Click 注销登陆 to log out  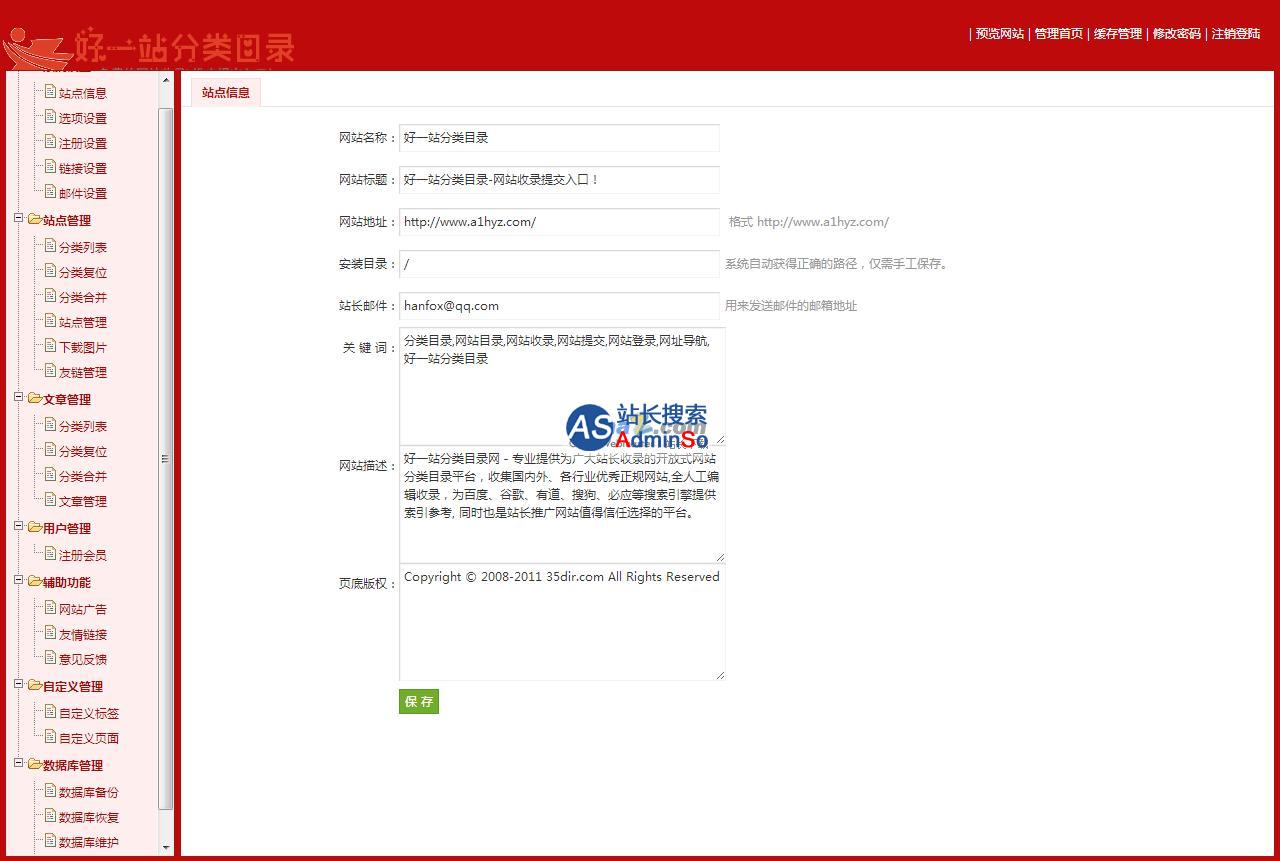tap(1236, 33)
